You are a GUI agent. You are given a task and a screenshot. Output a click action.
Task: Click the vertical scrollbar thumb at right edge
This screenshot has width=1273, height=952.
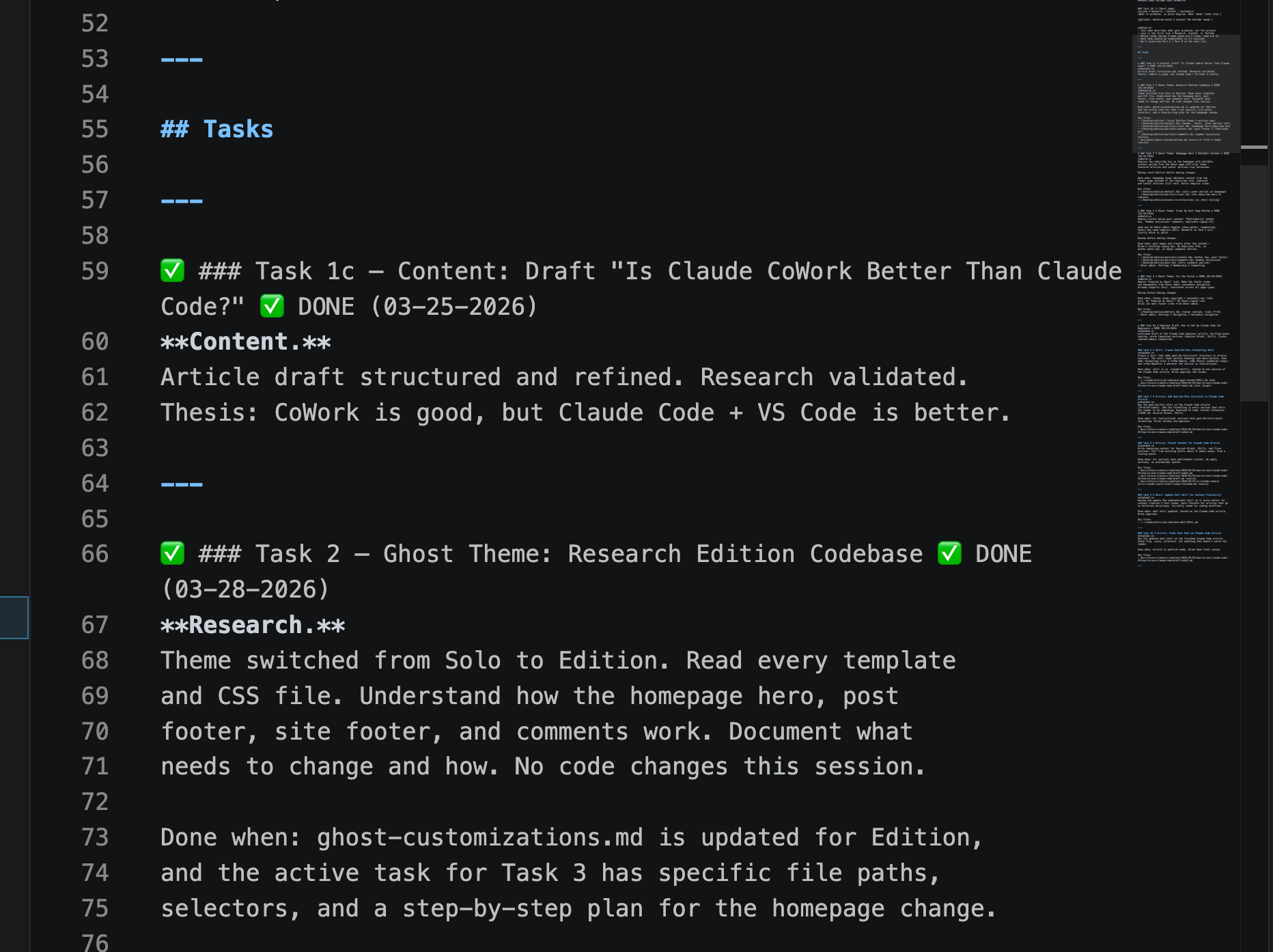coord(1254,283)
